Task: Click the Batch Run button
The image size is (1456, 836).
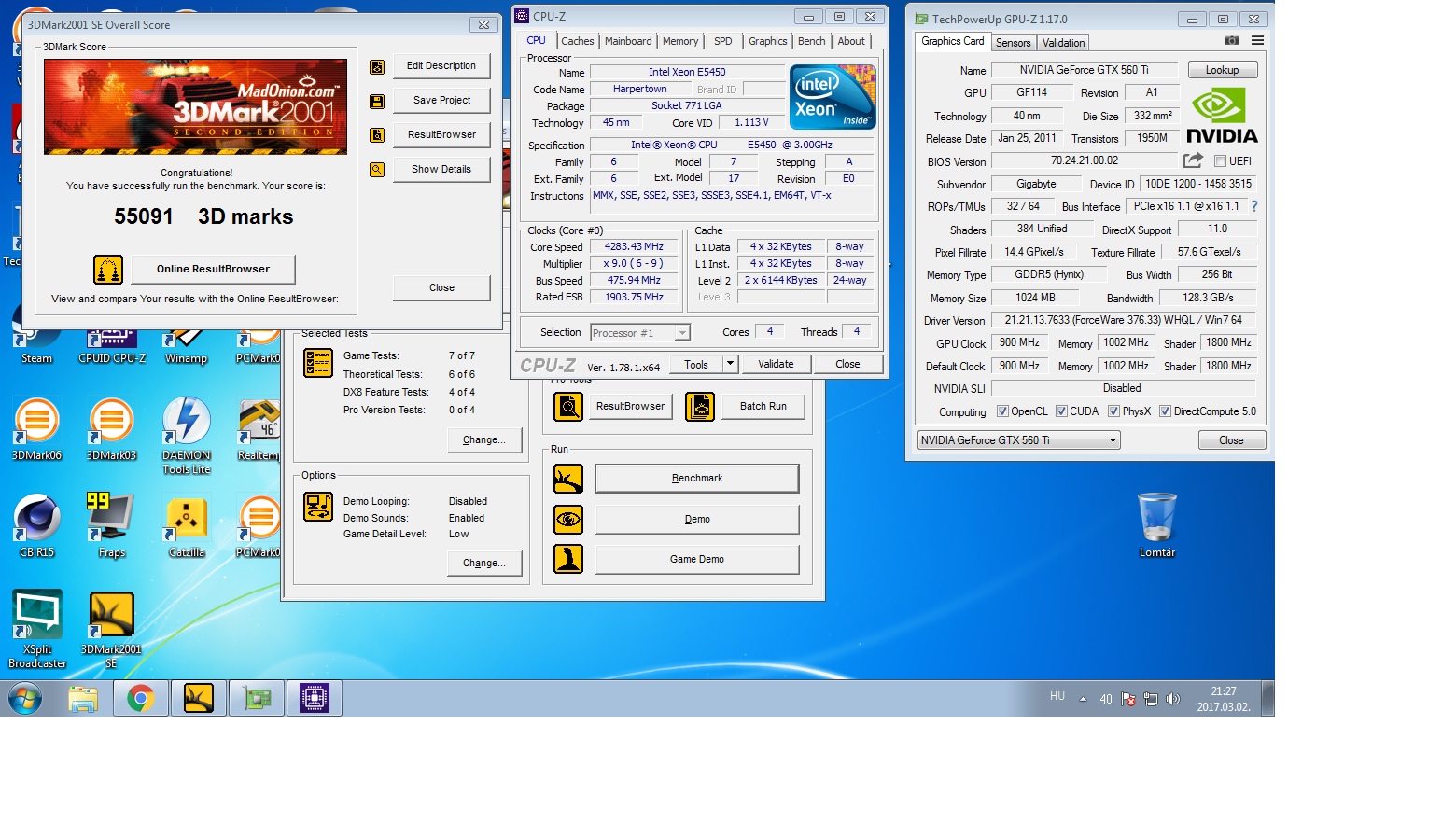Action: [763, 407]
